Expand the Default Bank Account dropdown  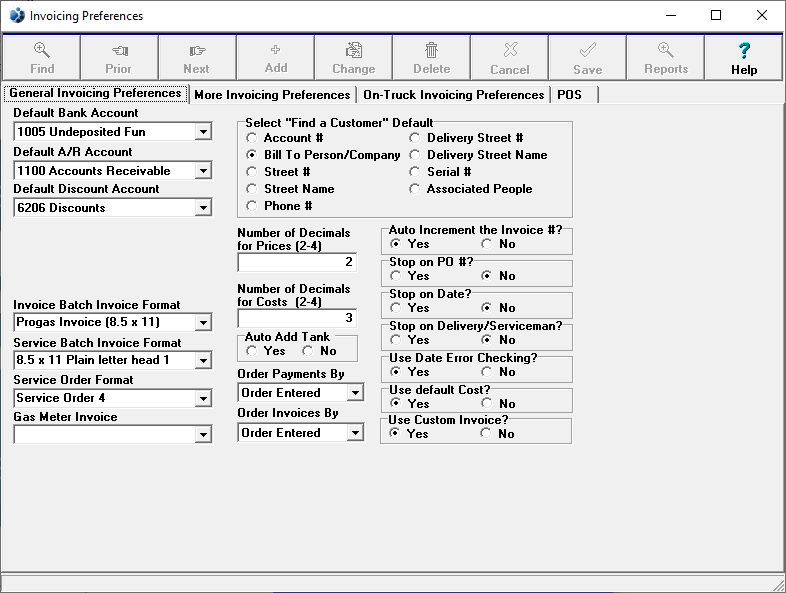[203, 132]
